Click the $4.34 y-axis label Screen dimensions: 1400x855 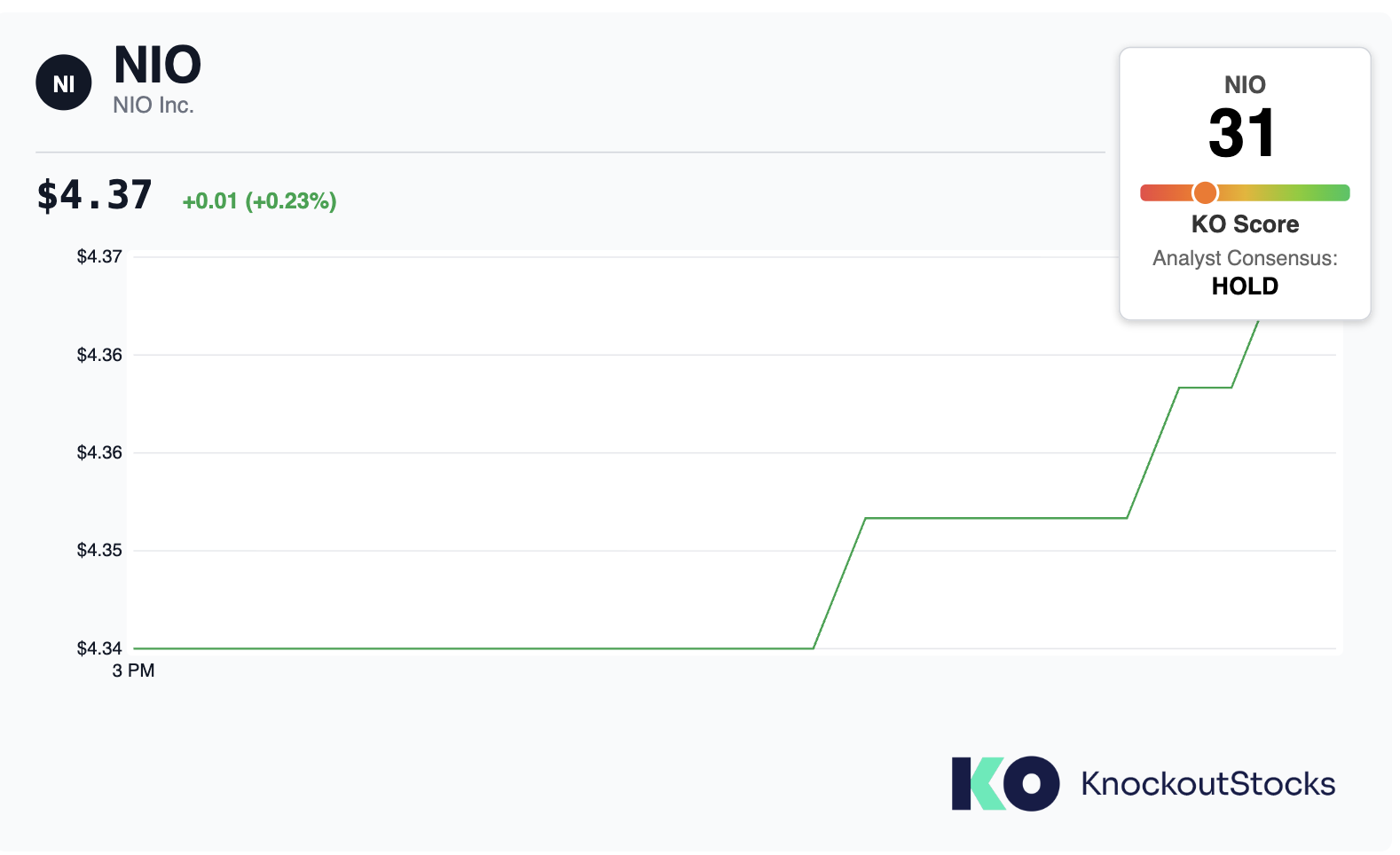point(99,649)
